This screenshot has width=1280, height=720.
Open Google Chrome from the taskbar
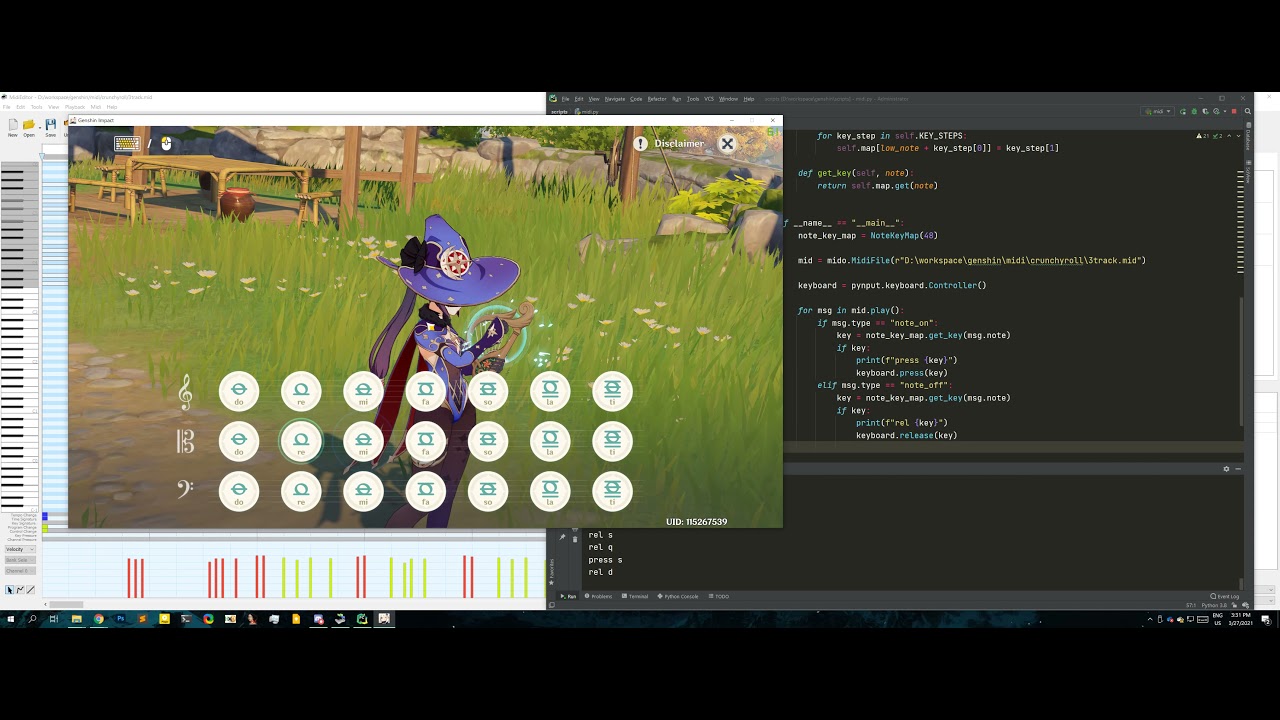tap(98, 619)
